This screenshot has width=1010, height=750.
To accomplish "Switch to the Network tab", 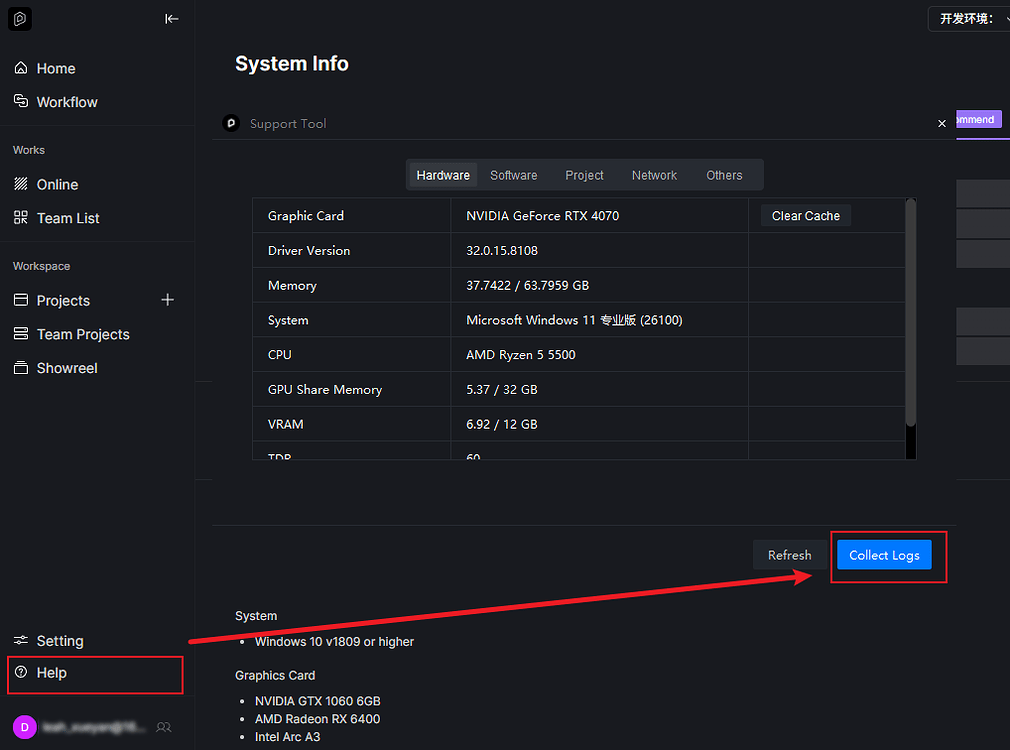I will tap(654, 175).
